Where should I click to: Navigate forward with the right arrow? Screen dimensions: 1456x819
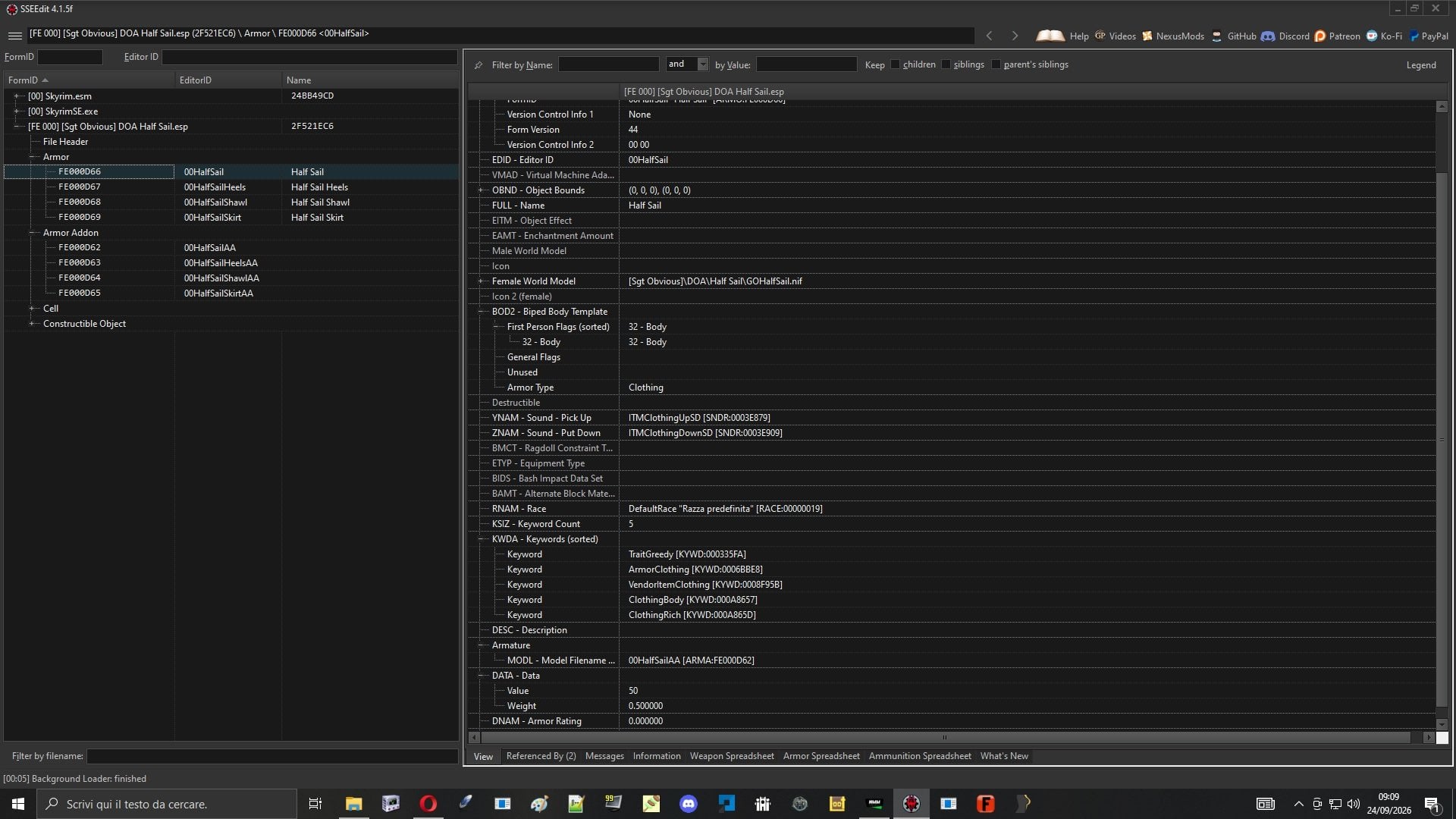(x=1015, y=36)
